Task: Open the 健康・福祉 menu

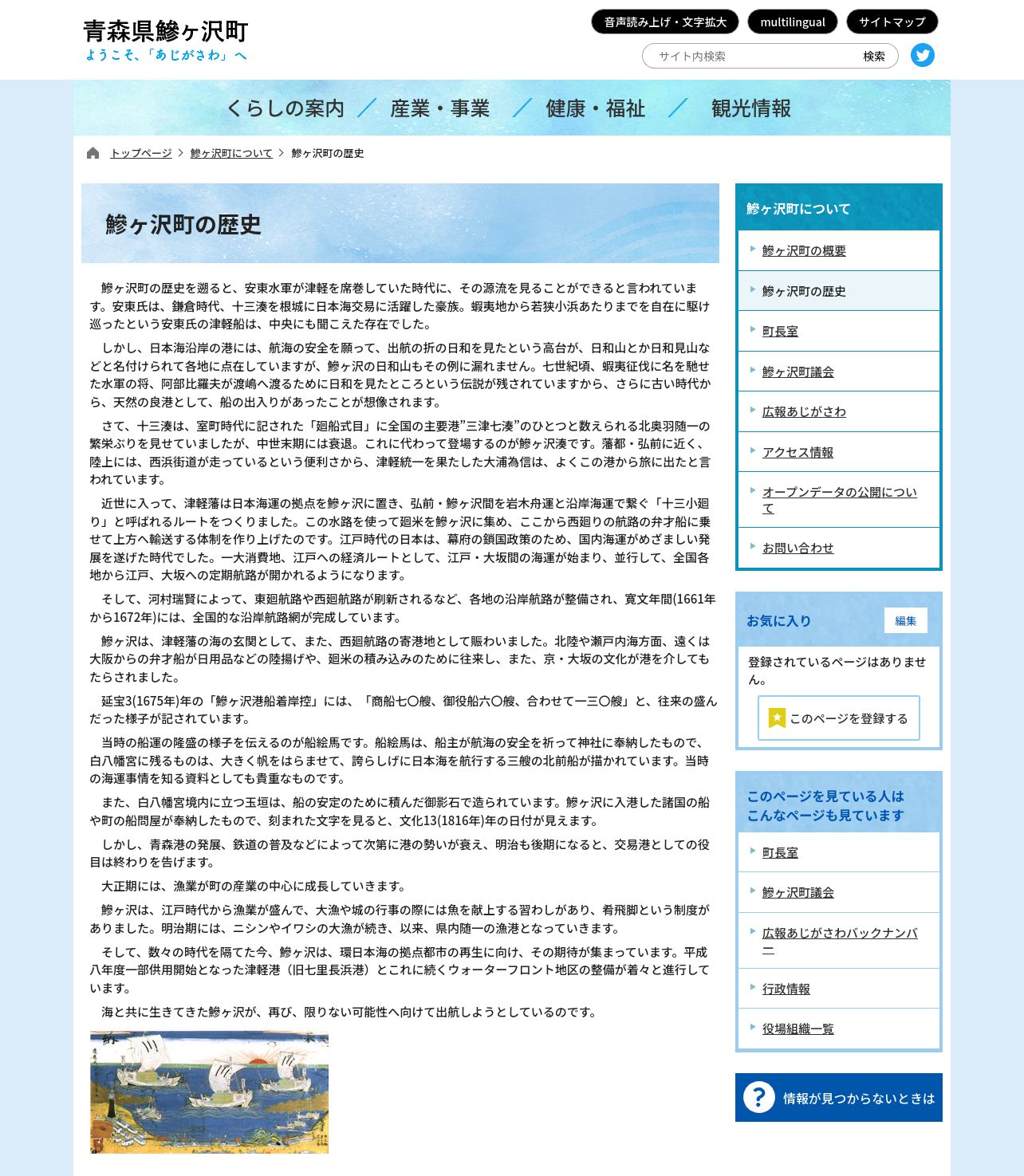Action: point(596,108)
